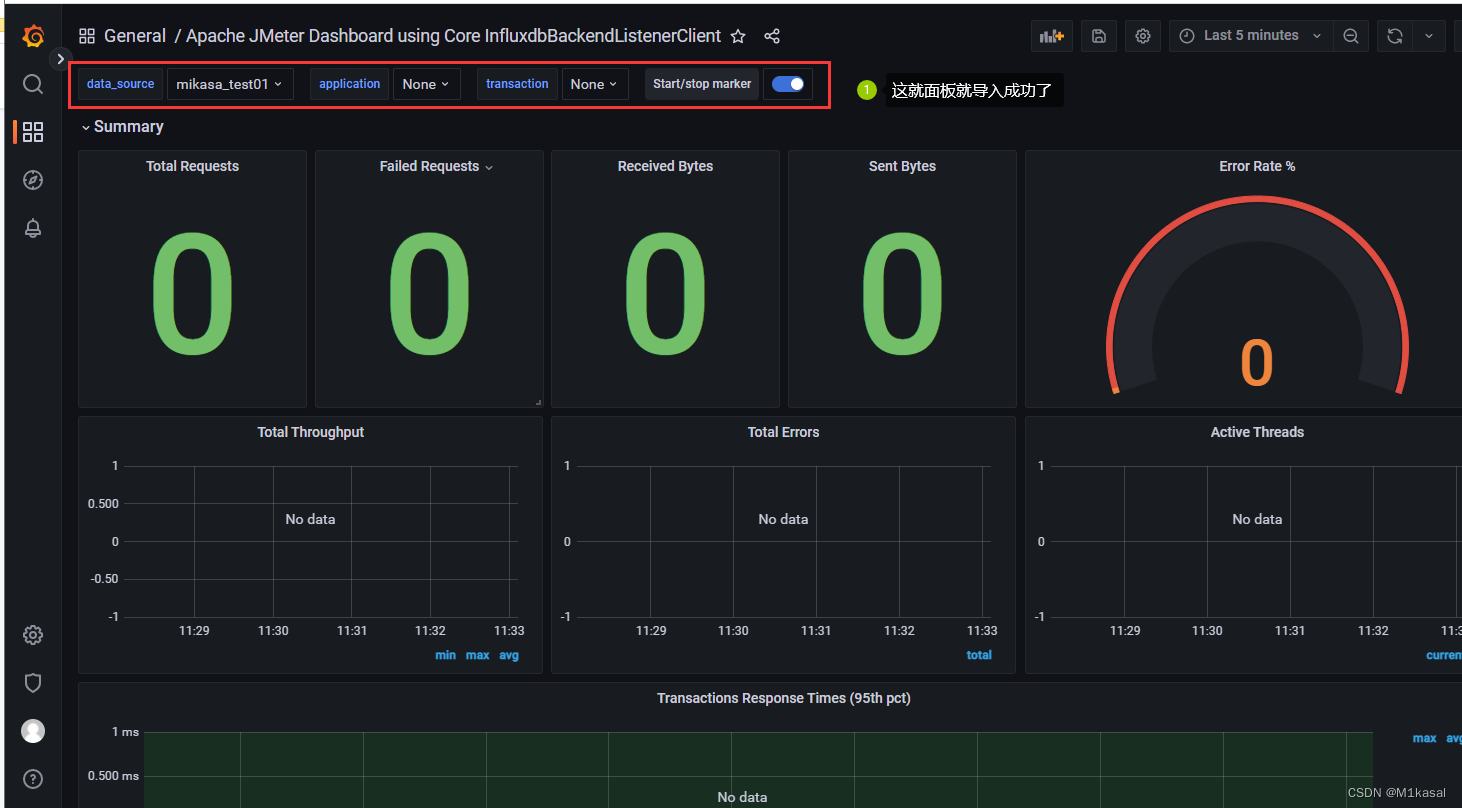The width and height of the screenshot is (1462, 808).
Task: Open the Server Admin shield icon
Action: click(x=33, y=683)
